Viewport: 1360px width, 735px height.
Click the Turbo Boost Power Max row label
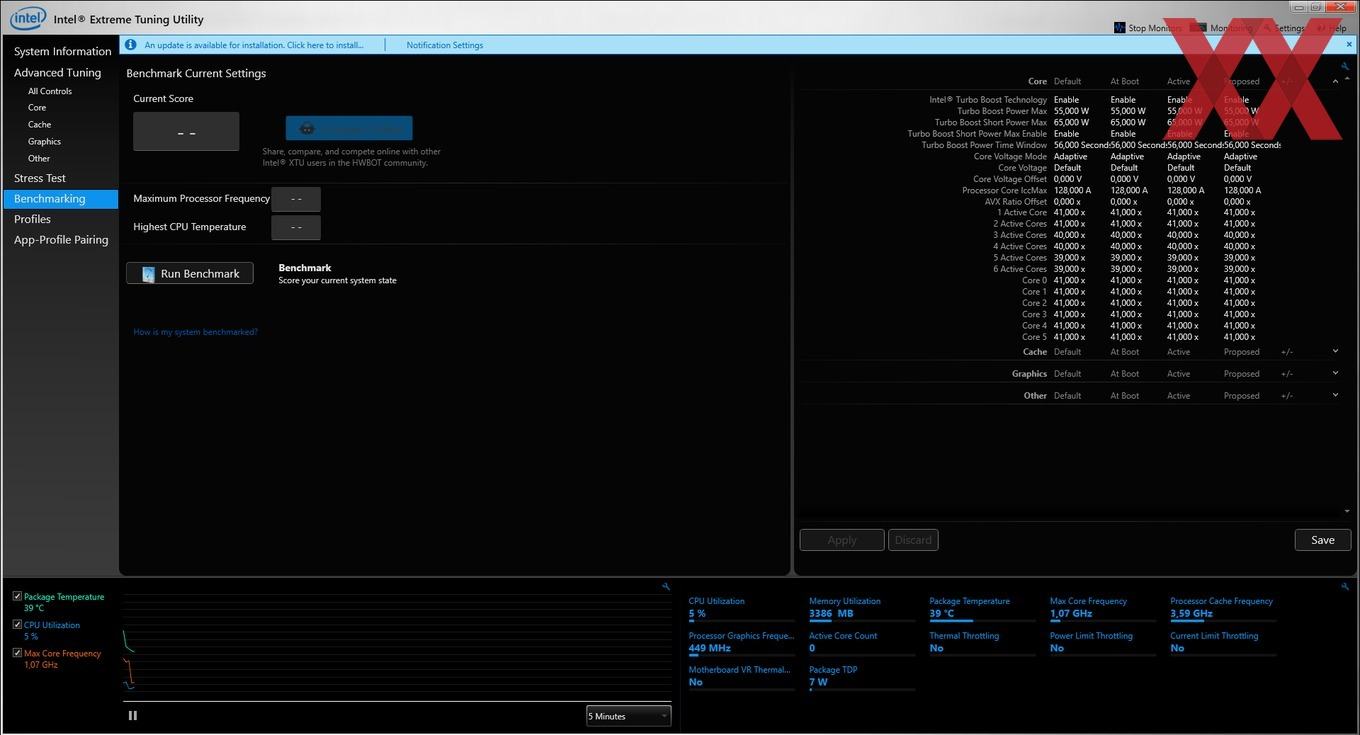(1002, 111)
